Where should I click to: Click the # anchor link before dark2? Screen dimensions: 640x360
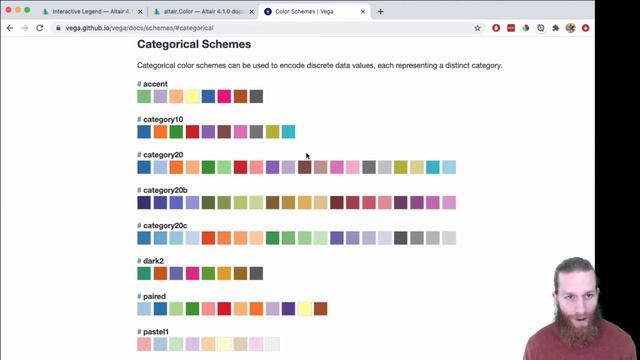(x=139, y=261)
